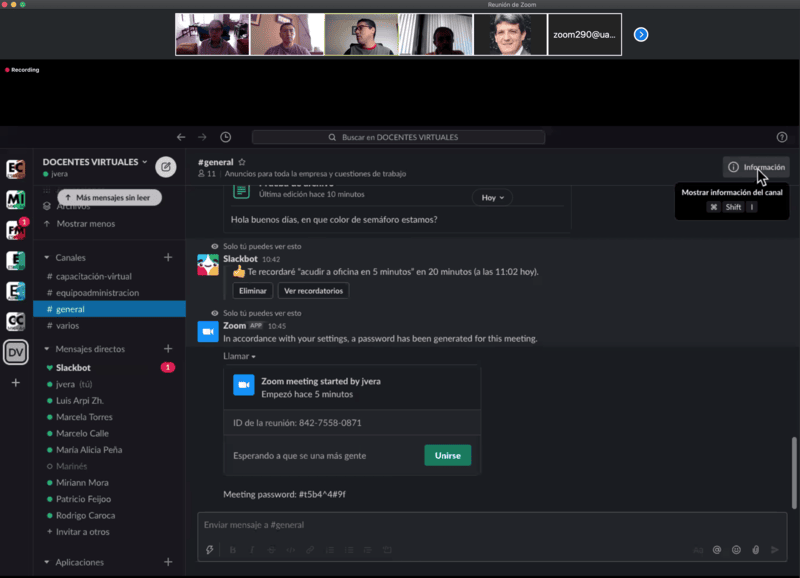This screenshot has height=578, width=800.
Task: Open the Slackbot avatar in the message
Action: [x=208, y=265]
